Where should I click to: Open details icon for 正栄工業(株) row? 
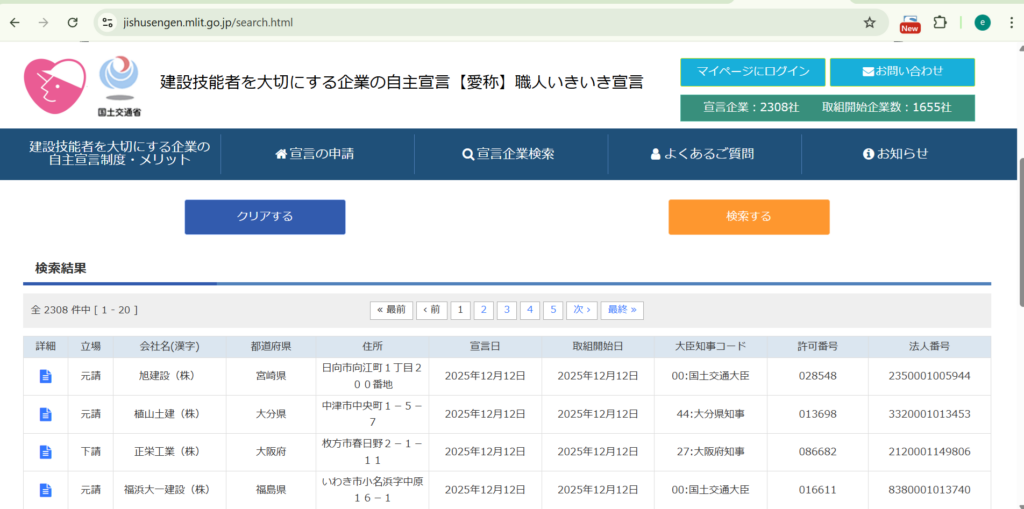point(45,452)
